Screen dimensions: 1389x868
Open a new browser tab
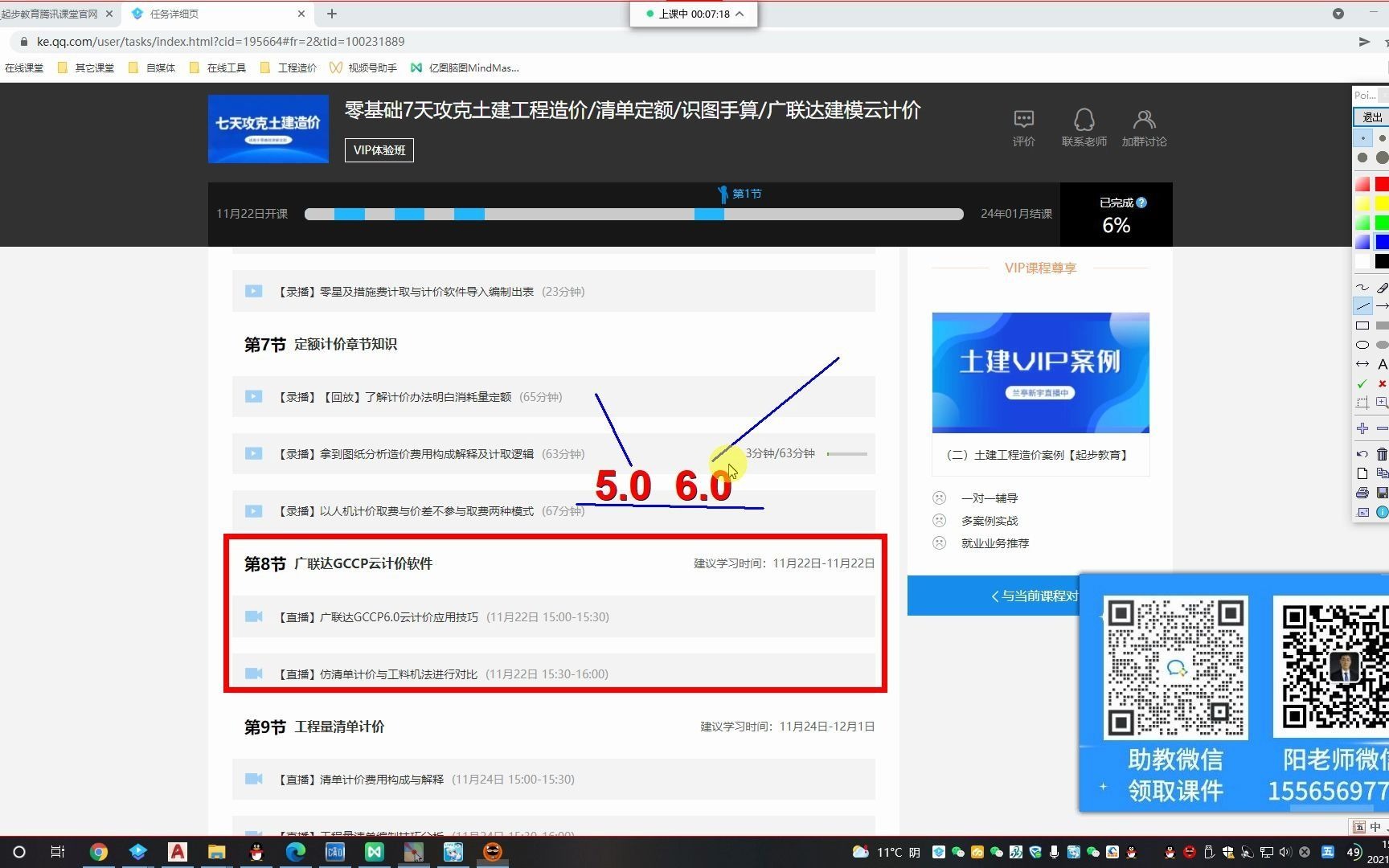(x=332, y=14)
